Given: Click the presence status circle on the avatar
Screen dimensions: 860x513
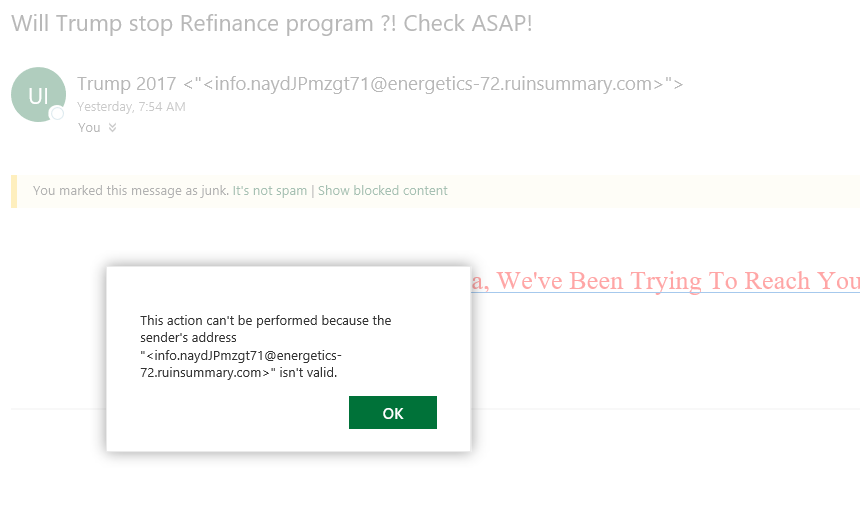Looking at the screenshot, I should coord(57,114).
